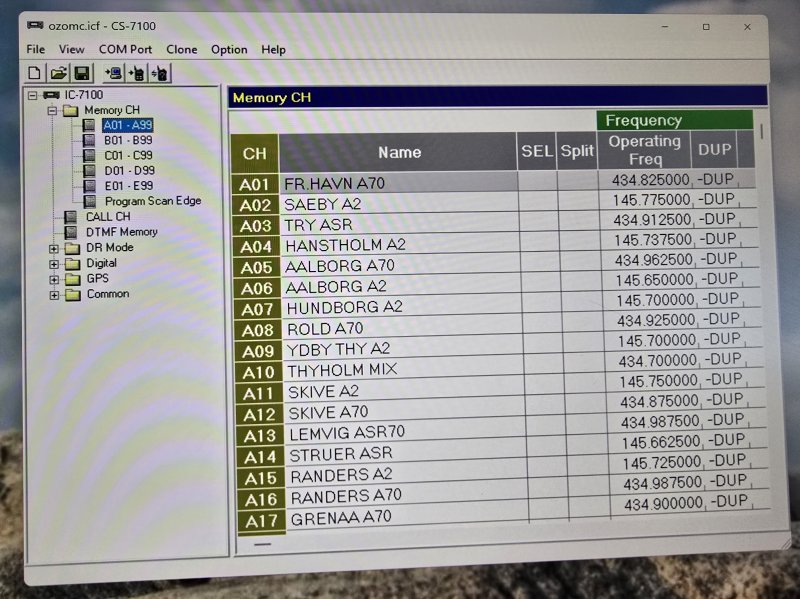Click the A05 channel row header
This screenshot has width=800, height=599.
tap(256, 267)
